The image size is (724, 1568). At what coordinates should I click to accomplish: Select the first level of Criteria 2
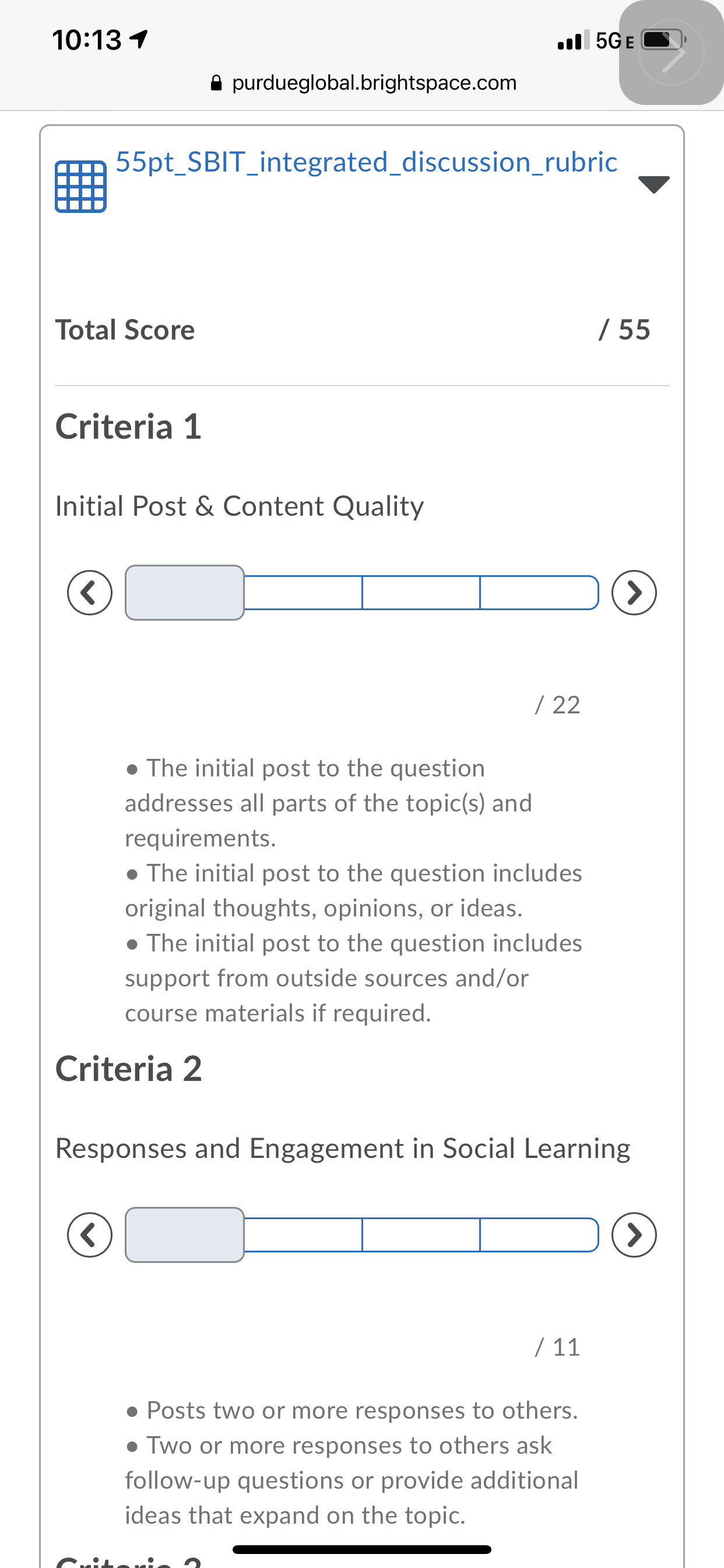click(x=184, y=1234)
